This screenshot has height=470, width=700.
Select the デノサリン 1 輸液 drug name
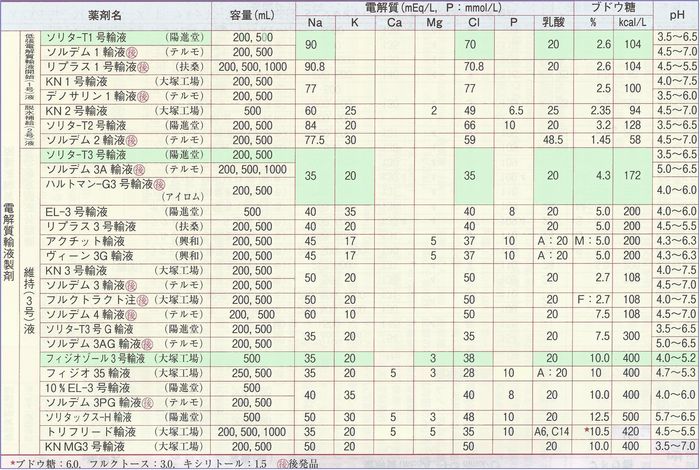click(91, 96)
